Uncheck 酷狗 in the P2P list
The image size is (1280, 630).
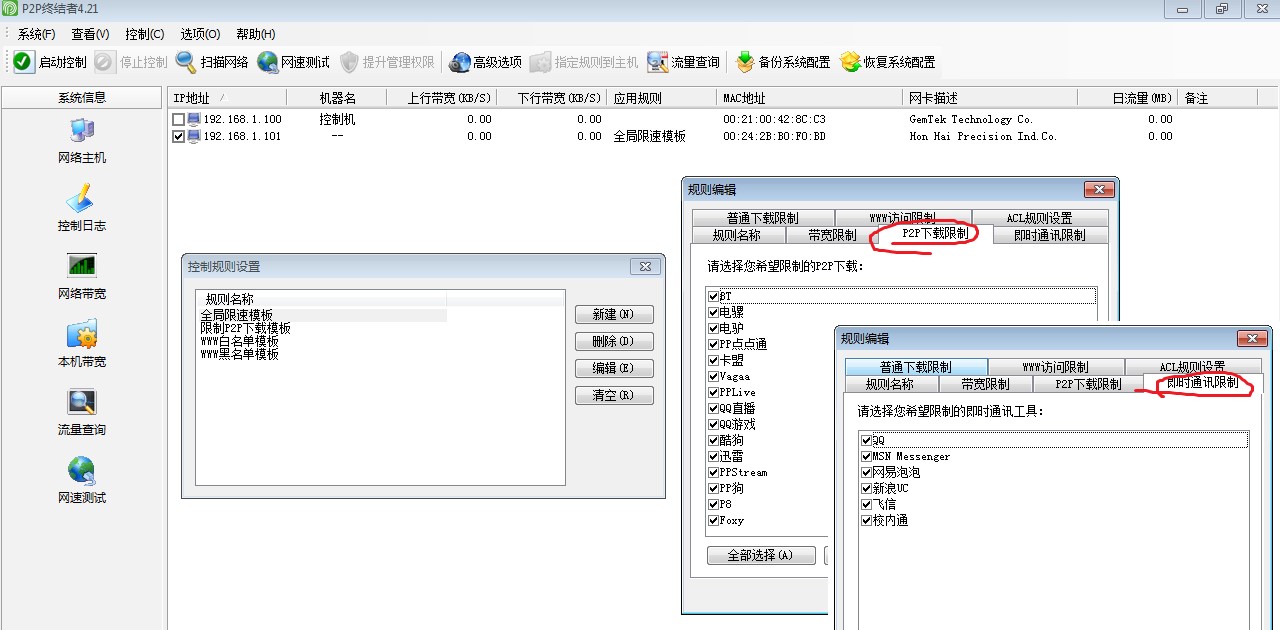pos(713,440)
